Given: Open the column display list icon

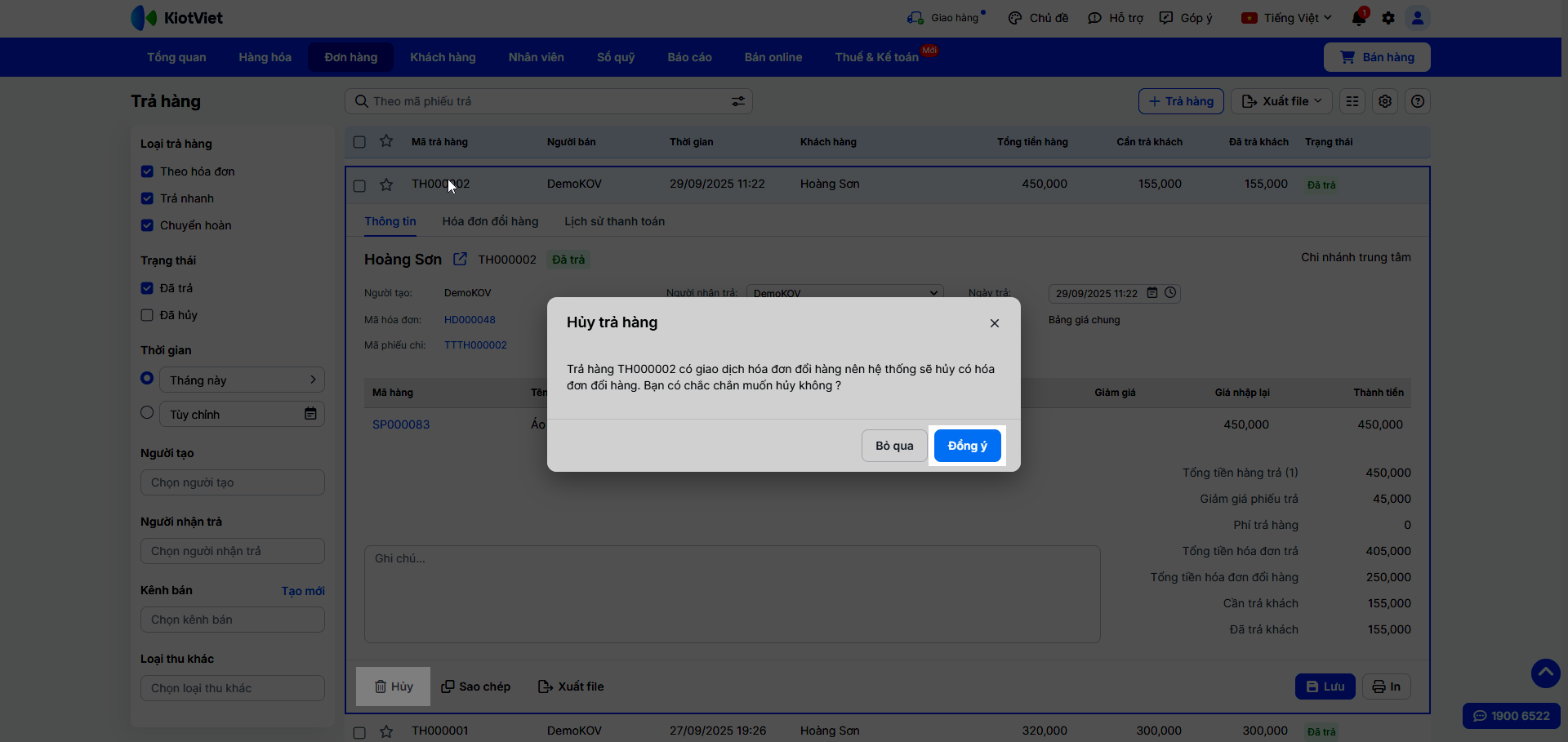Looking at the screenshot, I should click(x=1352, y=101).
